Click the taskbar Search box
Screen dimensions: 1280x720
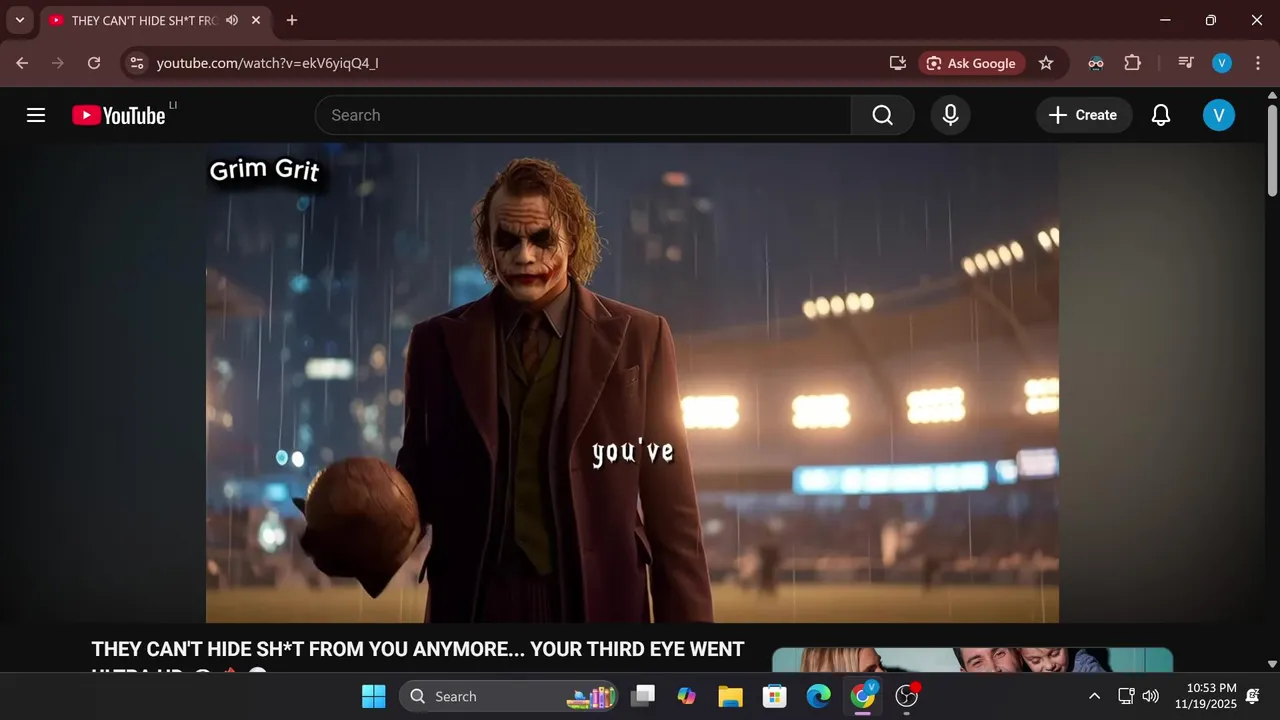[x=509, y=696]
